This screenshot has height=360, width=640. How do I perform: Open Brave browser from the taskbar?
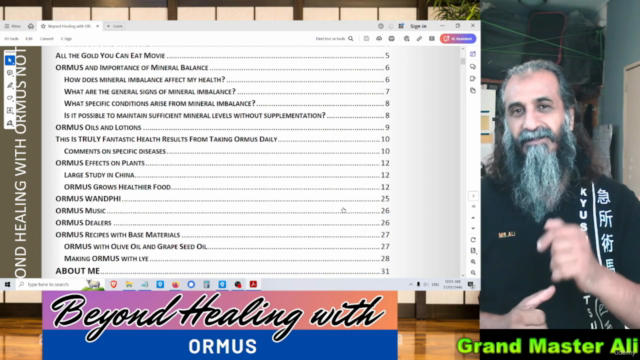[x=113, y=284]
